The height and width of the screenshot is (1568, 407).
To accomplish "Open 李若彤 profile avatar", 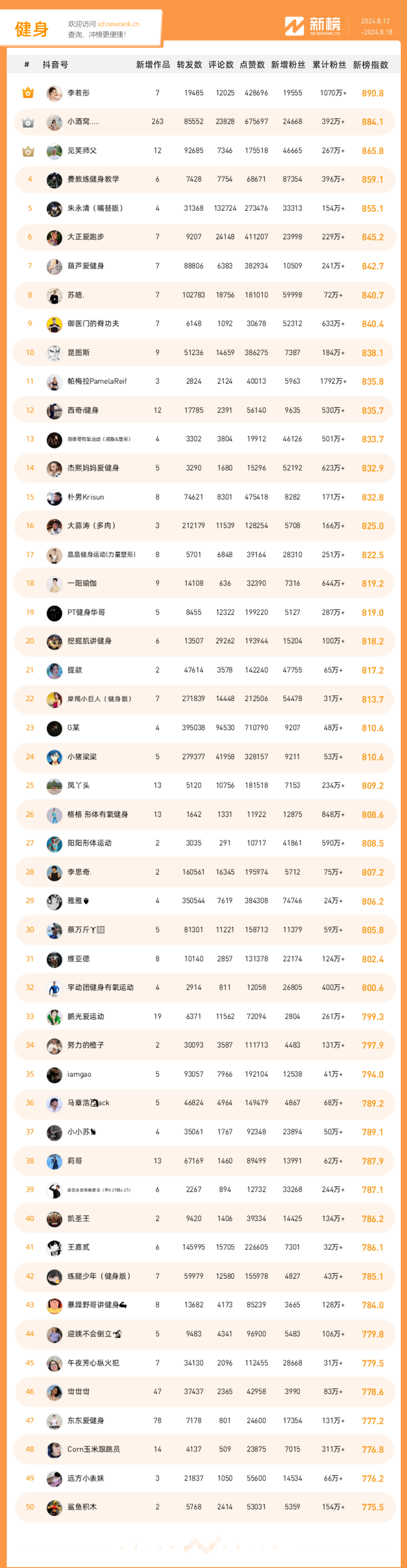I will (x=54, y=93).
